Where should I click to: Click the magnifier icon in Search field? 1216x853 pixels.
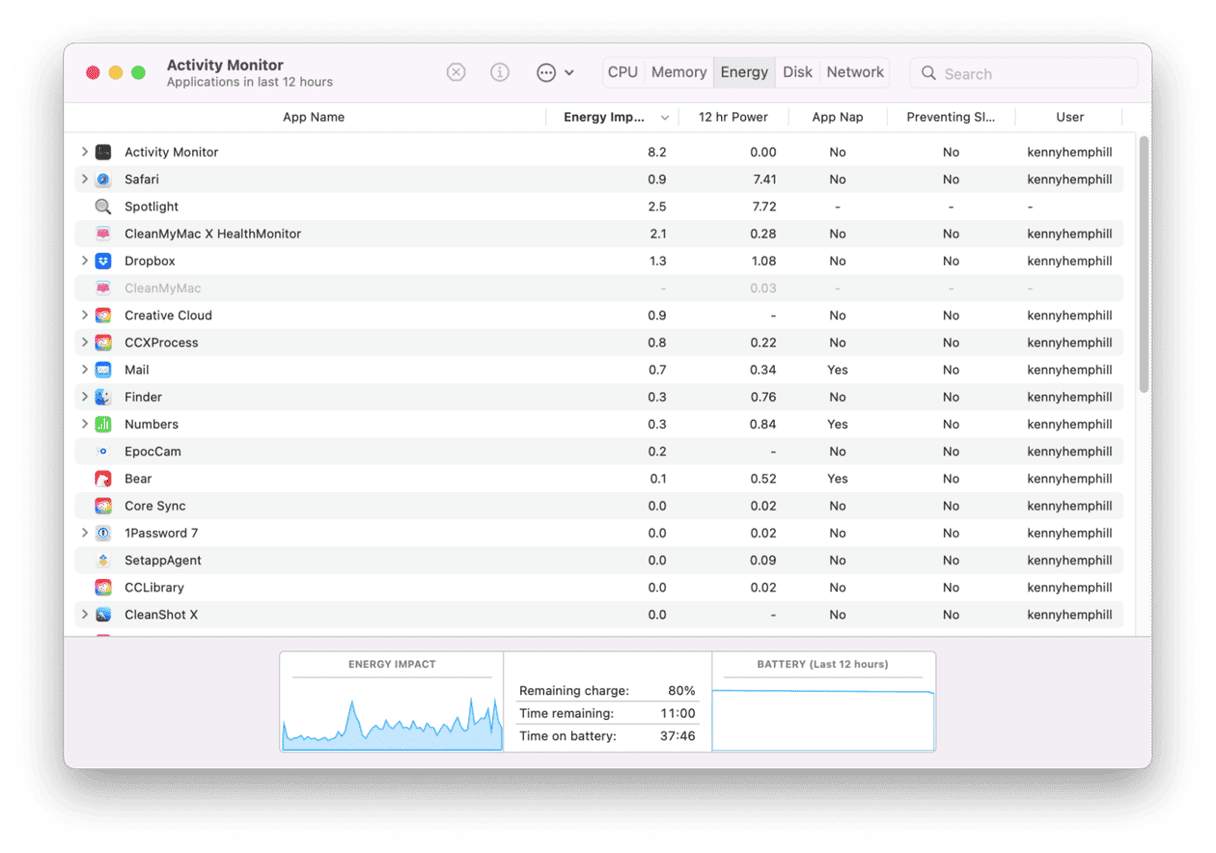928,73
